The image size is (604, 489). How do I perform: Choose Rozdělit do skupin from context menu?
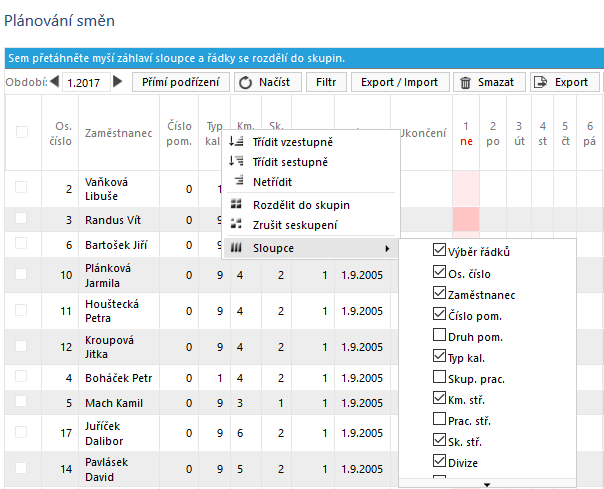[x=301, y=205]
